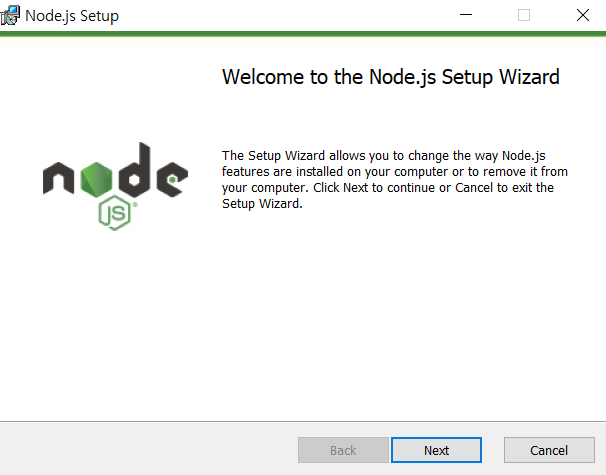Screen dimensions: 606x475
Task: Minimize the Node.js Setup window
Action: pyautogui.click(x=466, y=15)
